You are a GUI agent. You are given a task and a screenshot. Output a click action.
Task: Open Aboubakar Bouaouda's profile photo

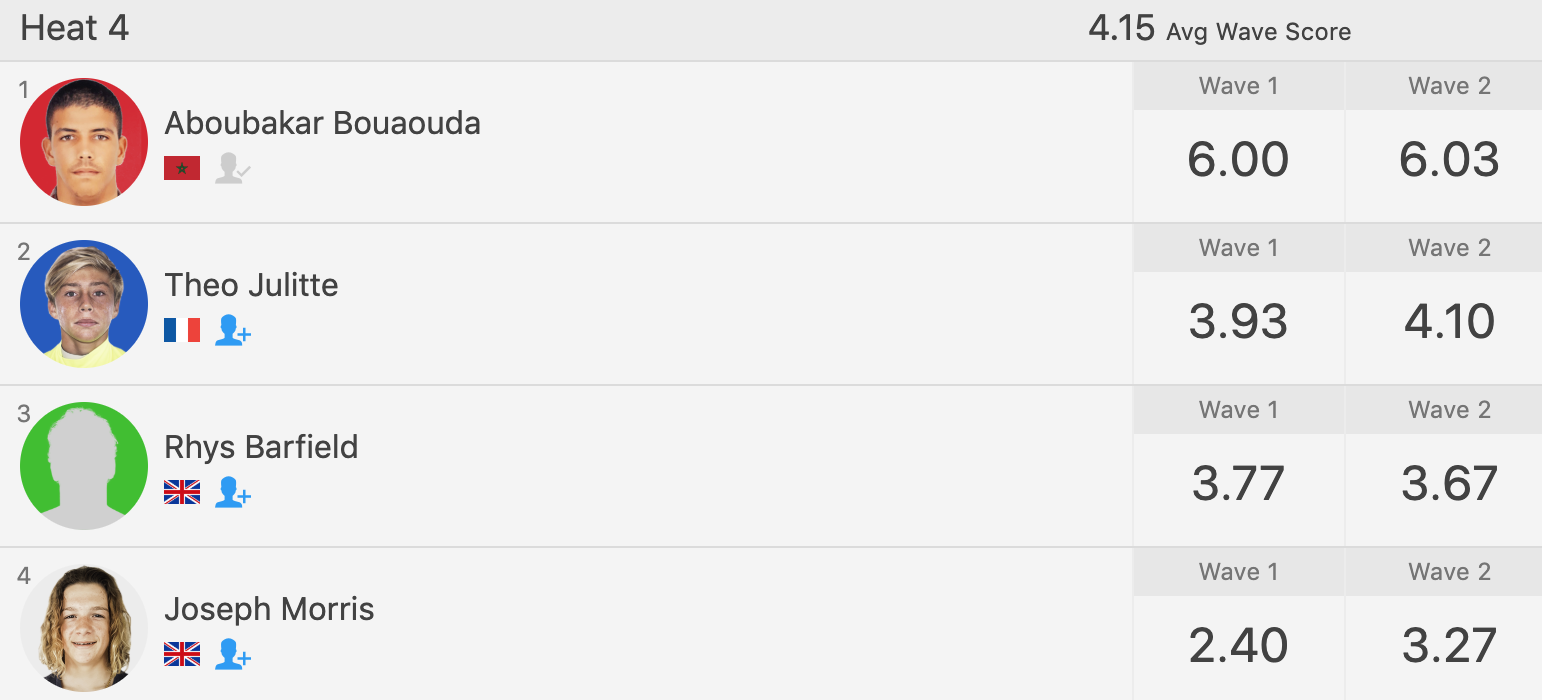pos(84,142)
